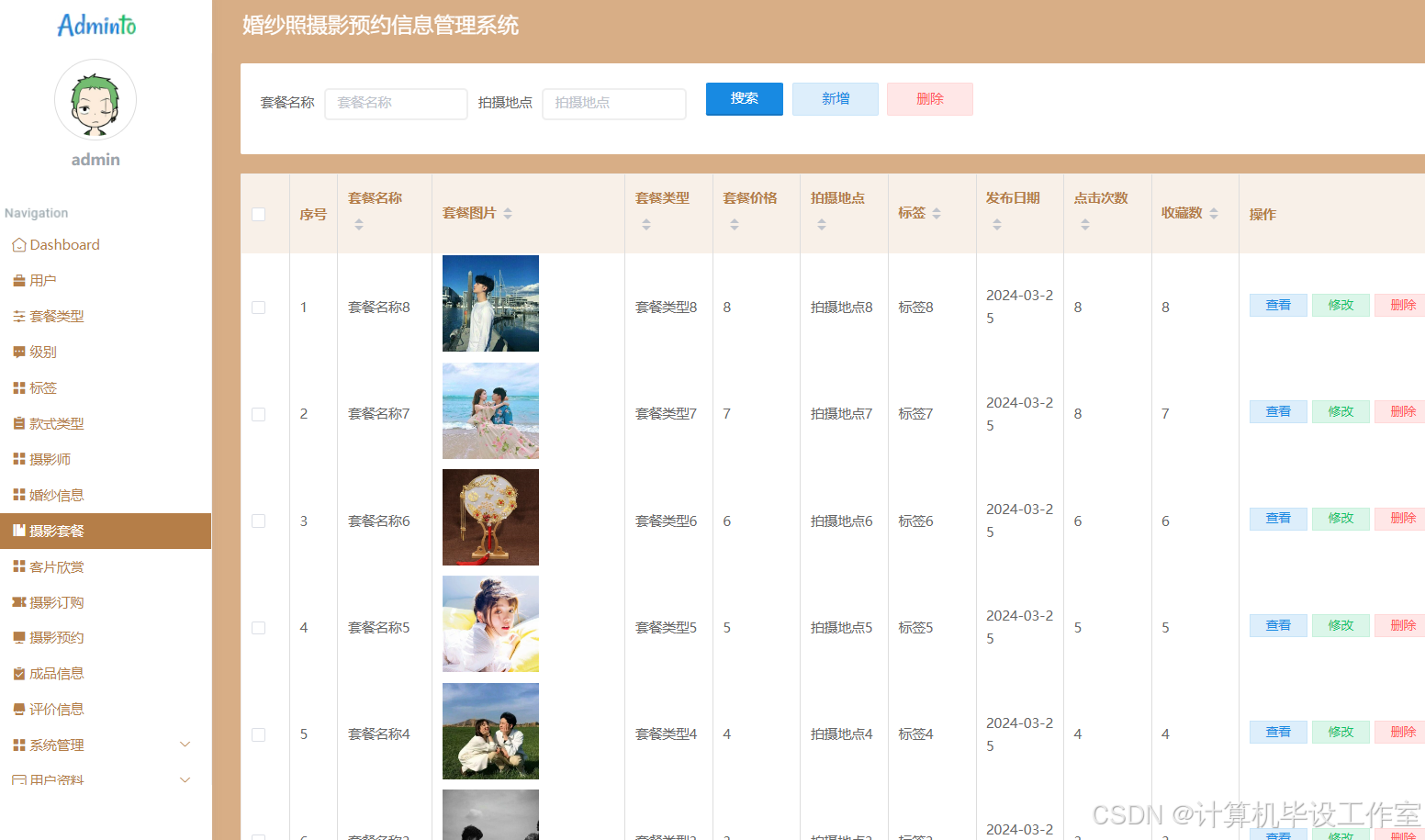
Task: Click the 款式类型 clipboard icon
Action: coord(18,424)
